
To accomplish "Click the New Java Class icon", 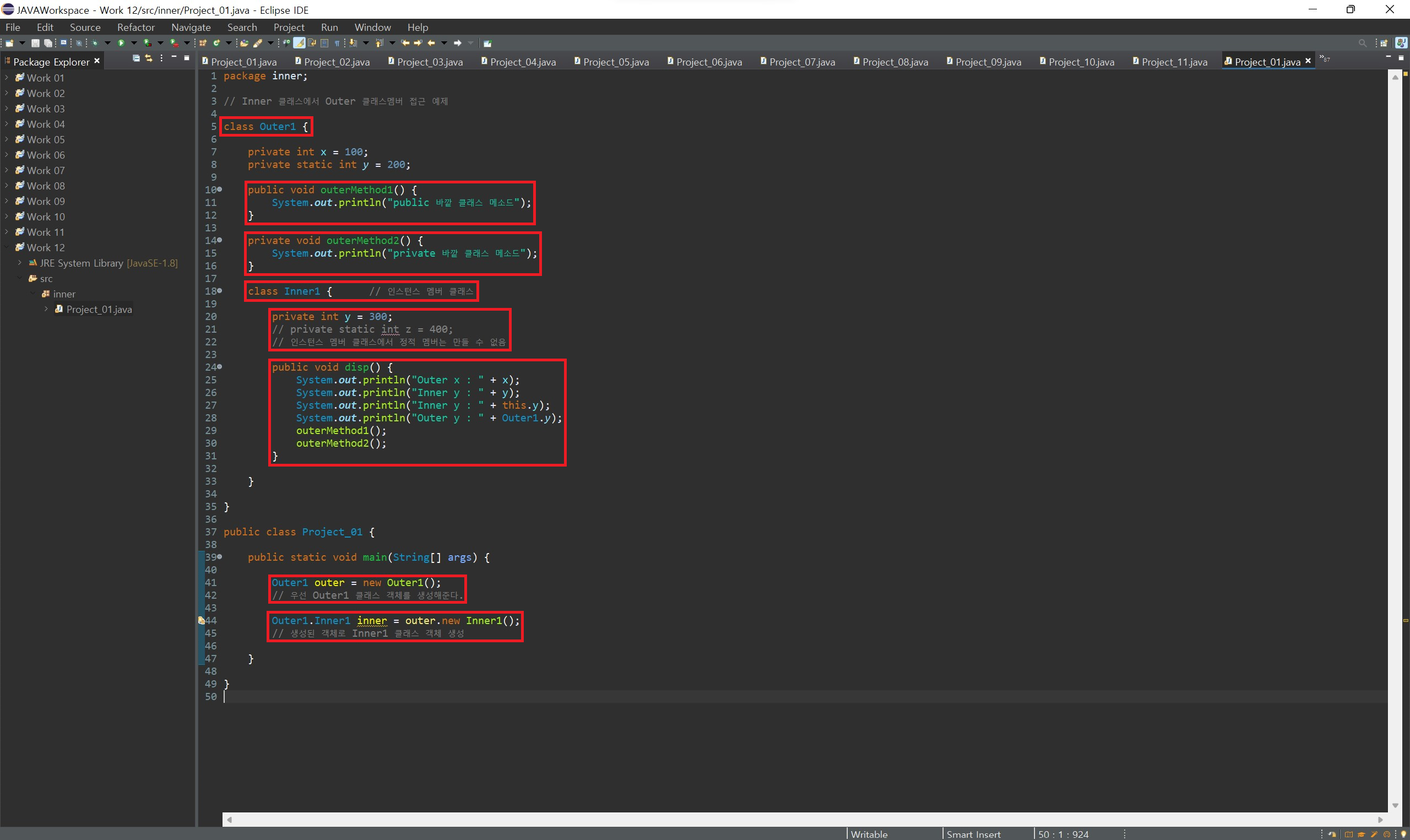I will coord(216,43).
